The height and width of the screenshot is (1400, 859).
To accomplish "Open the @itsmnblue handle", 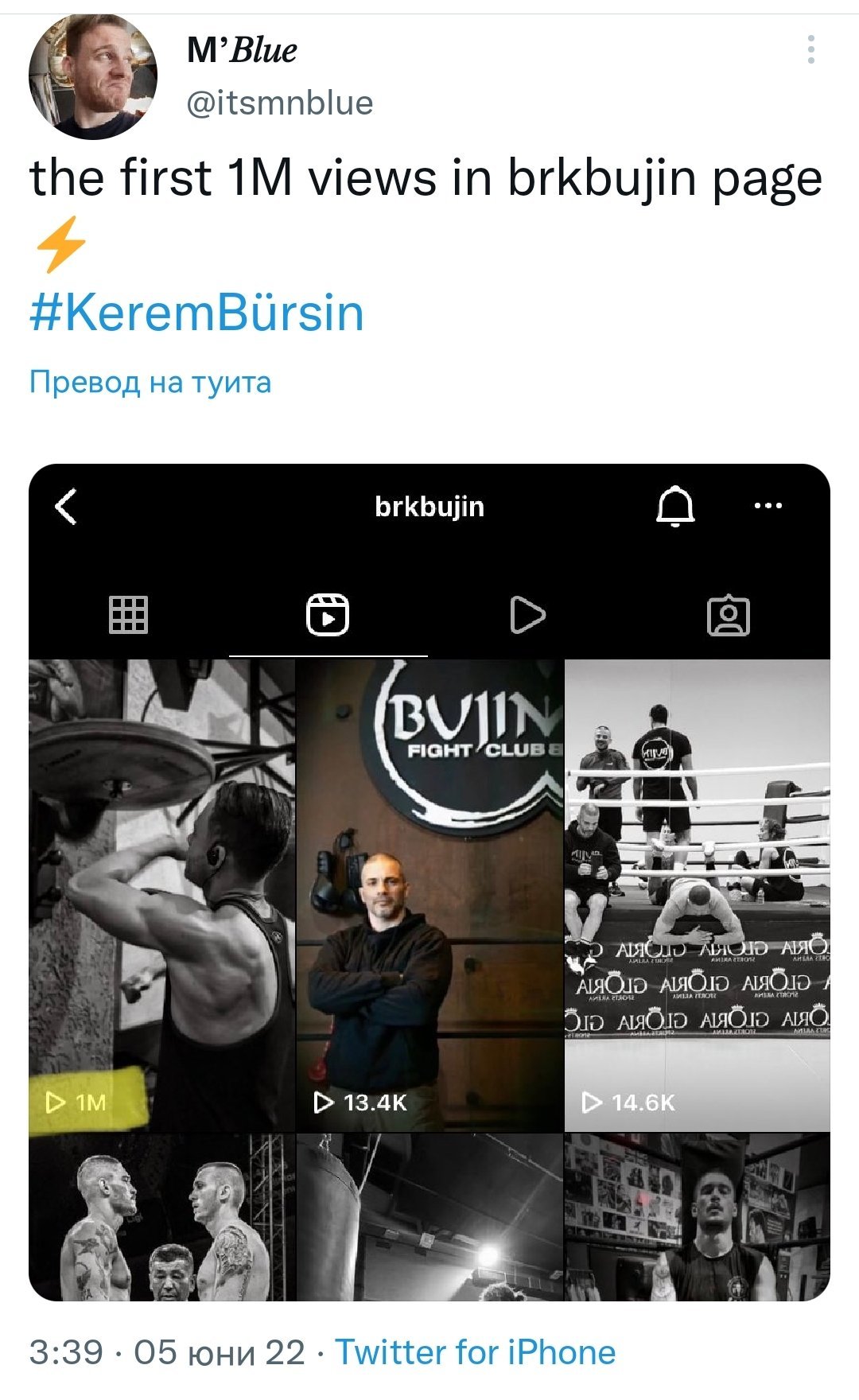I will 279,103.
